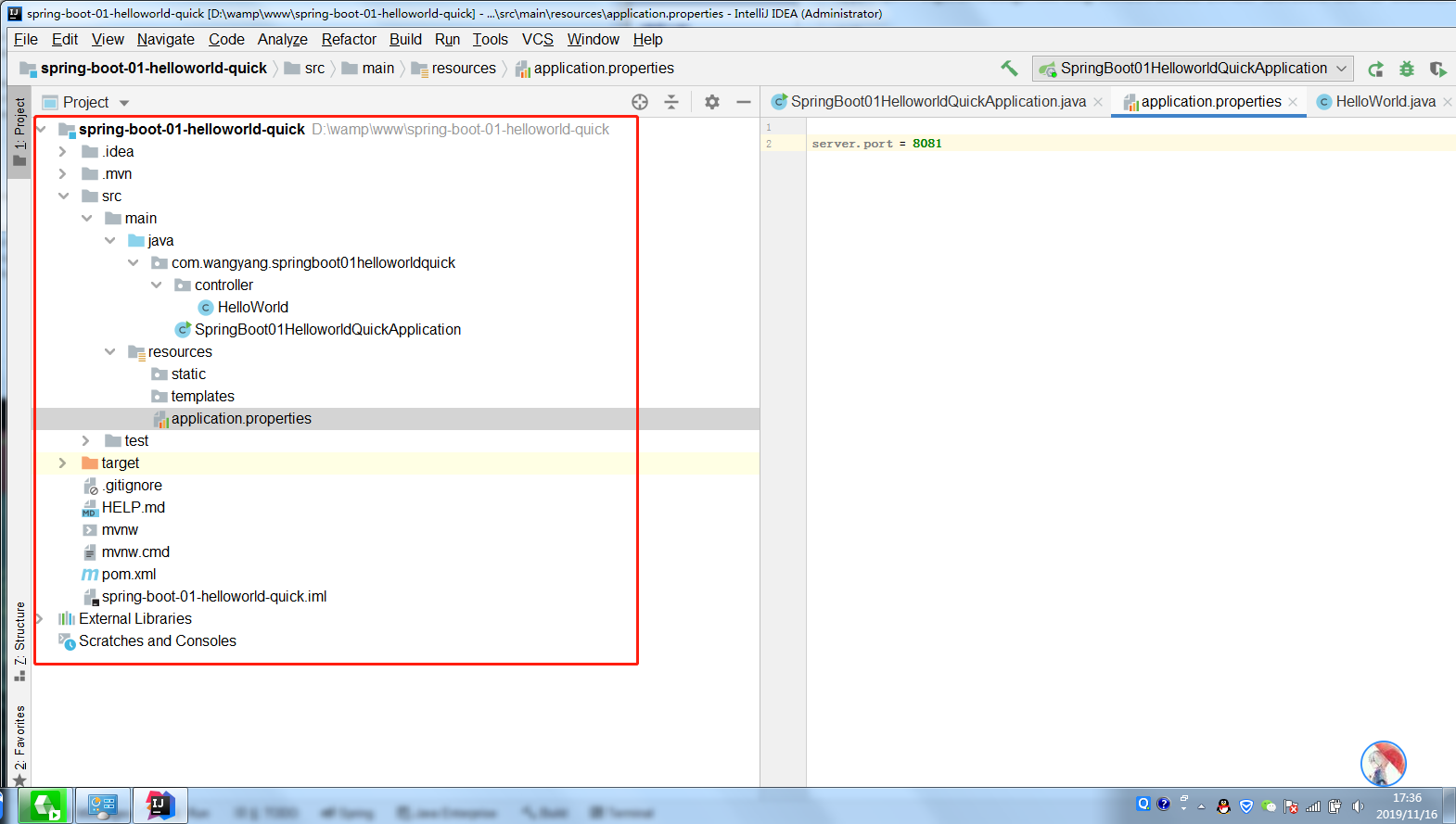Expand the External Libraries node arrow

click(x=40, y=619)
